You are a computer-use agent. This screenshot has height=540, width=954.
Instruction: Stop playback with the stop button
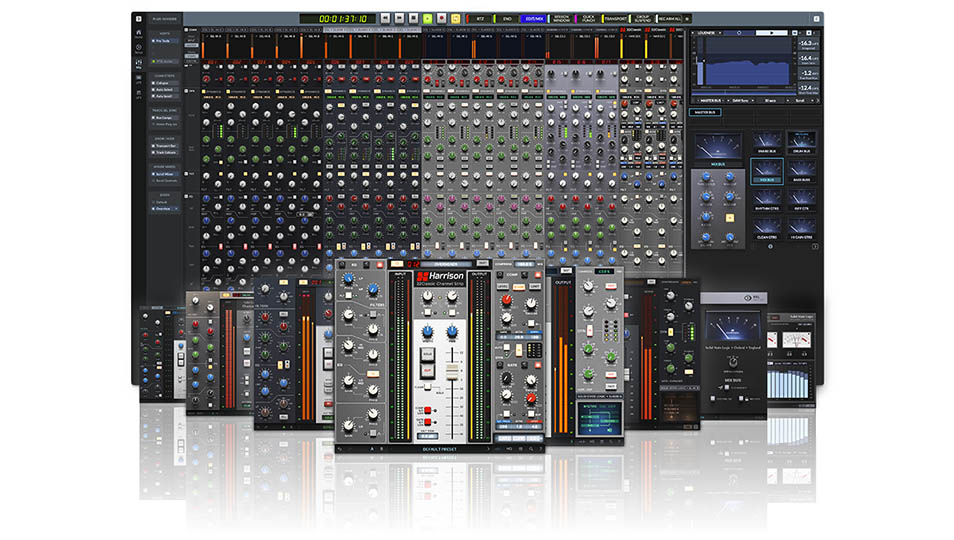(413, 19)
